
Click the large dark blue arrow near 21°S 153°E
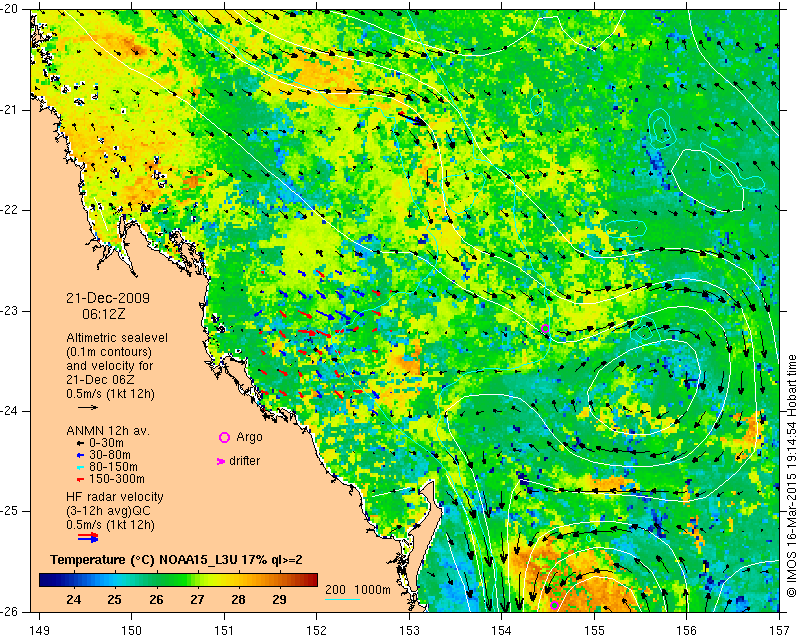[x=412, y=118]
